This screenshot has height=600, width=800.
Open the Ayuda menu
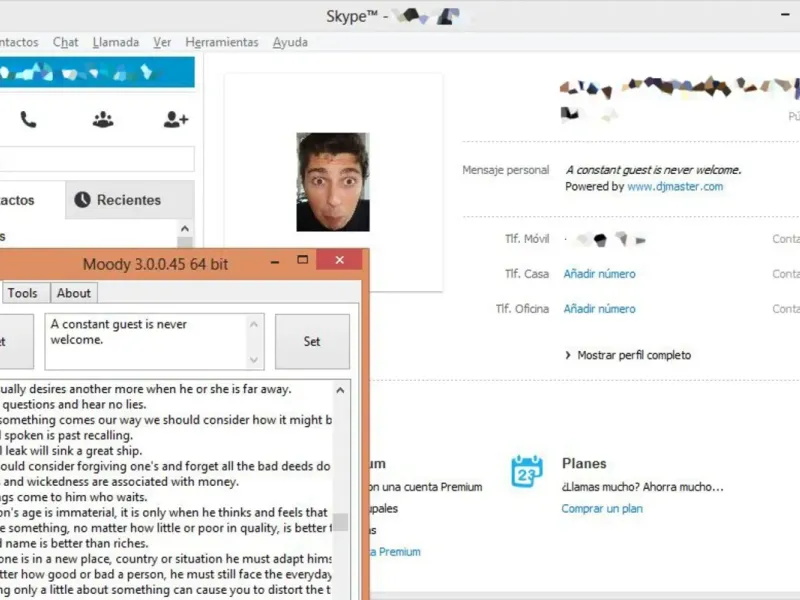coord(290,42)
